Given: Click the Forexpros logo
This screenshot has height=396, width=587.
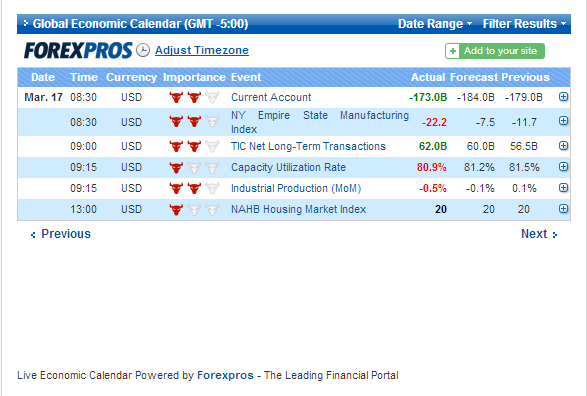Looking at the screenshot, I should 78,51.
